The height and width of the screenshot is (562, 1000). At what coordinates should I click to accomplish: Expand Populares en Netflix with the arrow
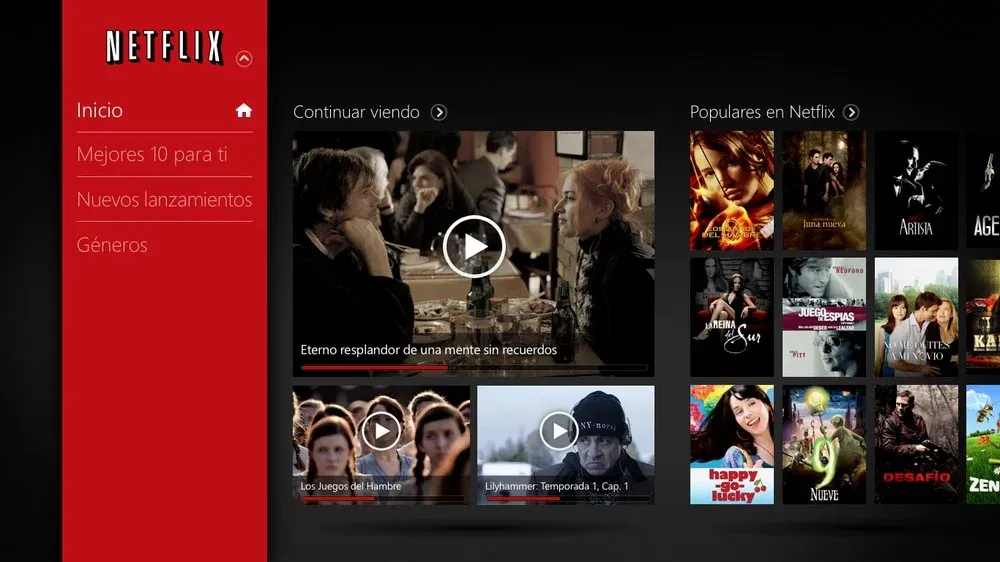tap(851, 113)
